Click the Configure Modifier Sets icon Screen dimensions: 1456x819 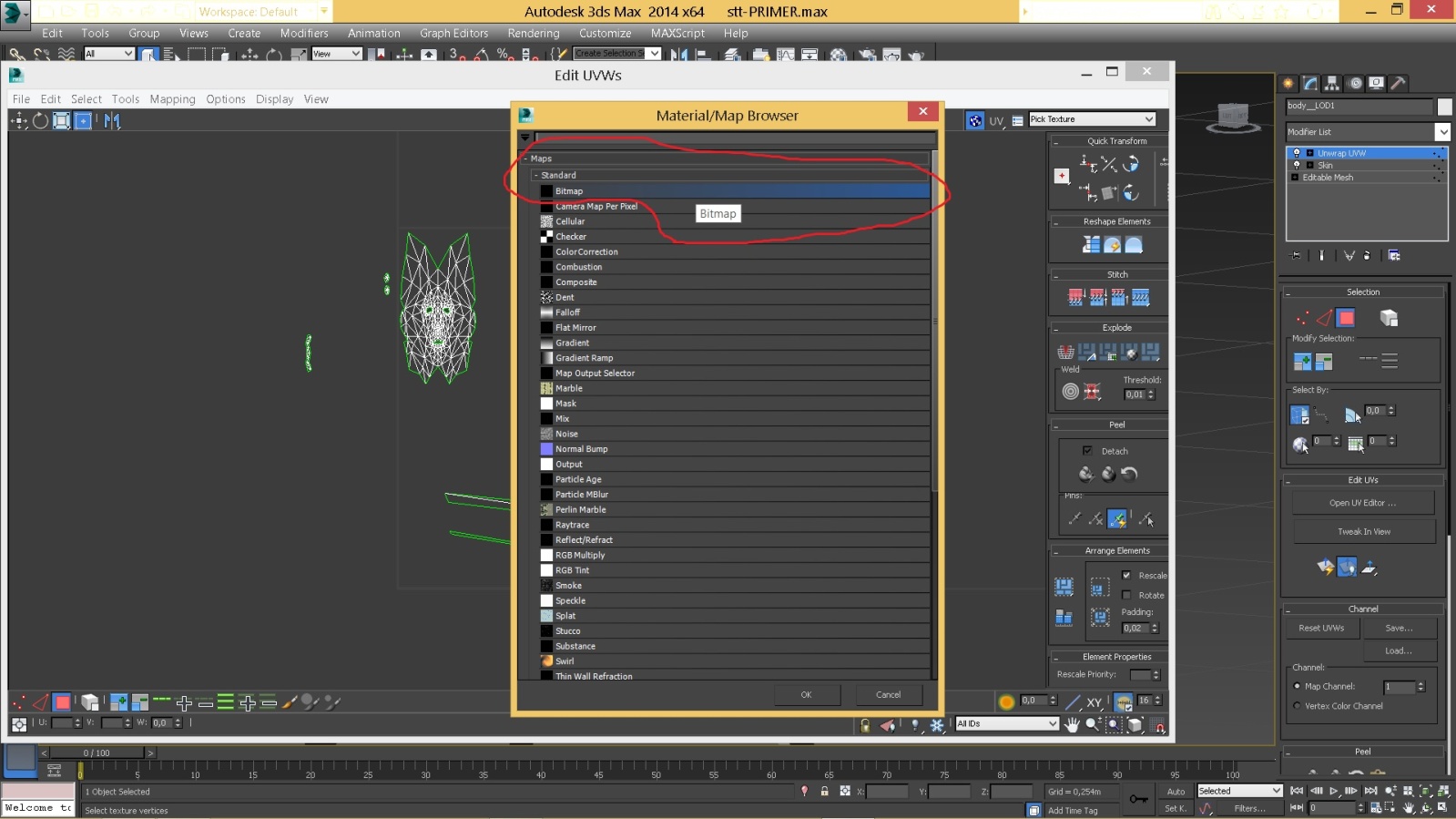coord(1394,255)
